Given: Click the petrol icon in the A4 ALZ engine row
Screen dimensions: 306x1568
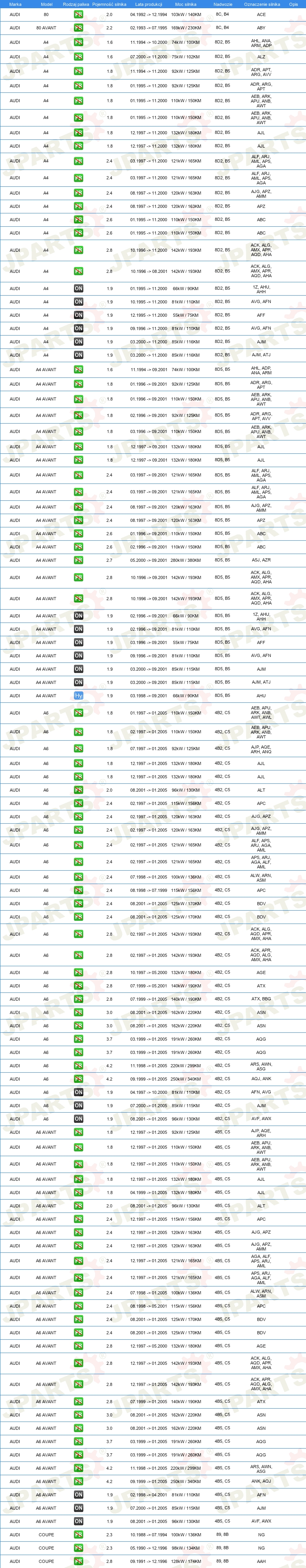Looking at the screenshot, I should (x=79, y=57).
